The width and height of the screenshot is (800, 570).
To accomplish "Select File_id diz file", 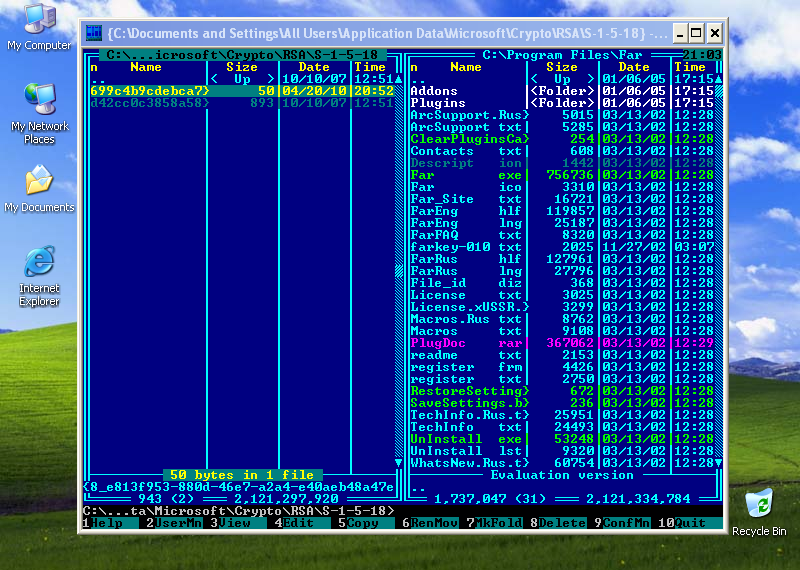I will coord(562,283).
